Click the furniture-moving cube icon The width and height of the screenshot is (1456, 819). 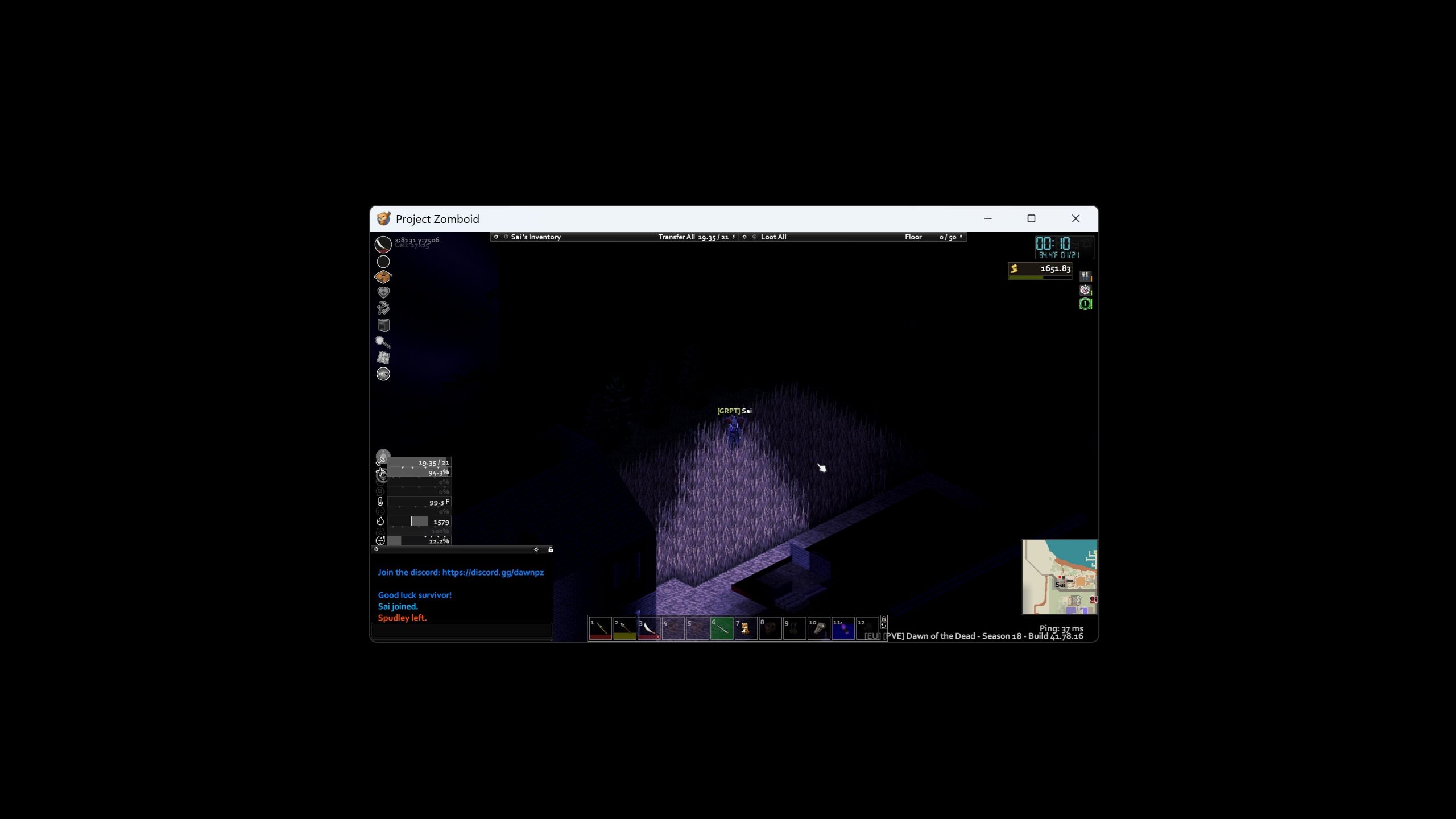click(x=383, y=325)
